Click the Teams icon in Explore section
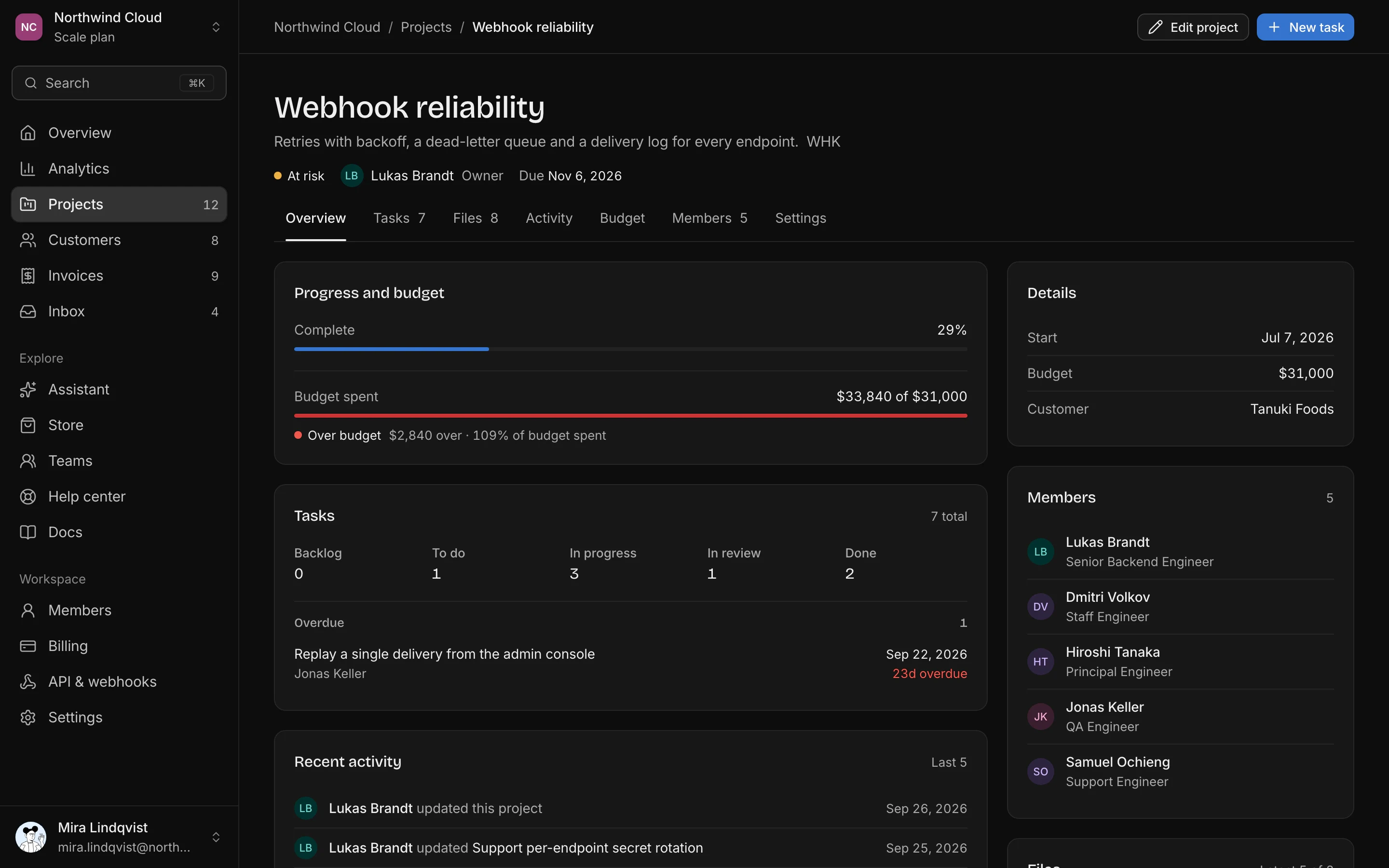The height and width of the screenshot is (868, 1389). tap(27, 461)
